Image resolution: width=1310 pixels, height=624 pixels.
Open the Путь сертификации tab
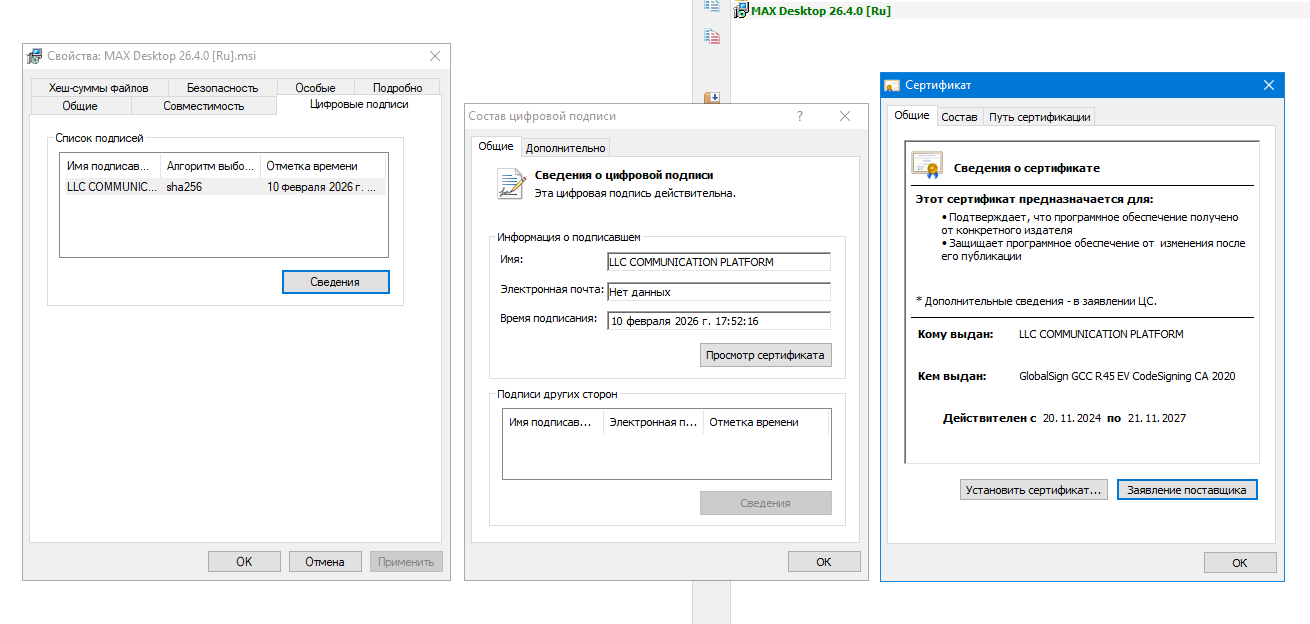pyautogui.click(x=1039, y=117)
